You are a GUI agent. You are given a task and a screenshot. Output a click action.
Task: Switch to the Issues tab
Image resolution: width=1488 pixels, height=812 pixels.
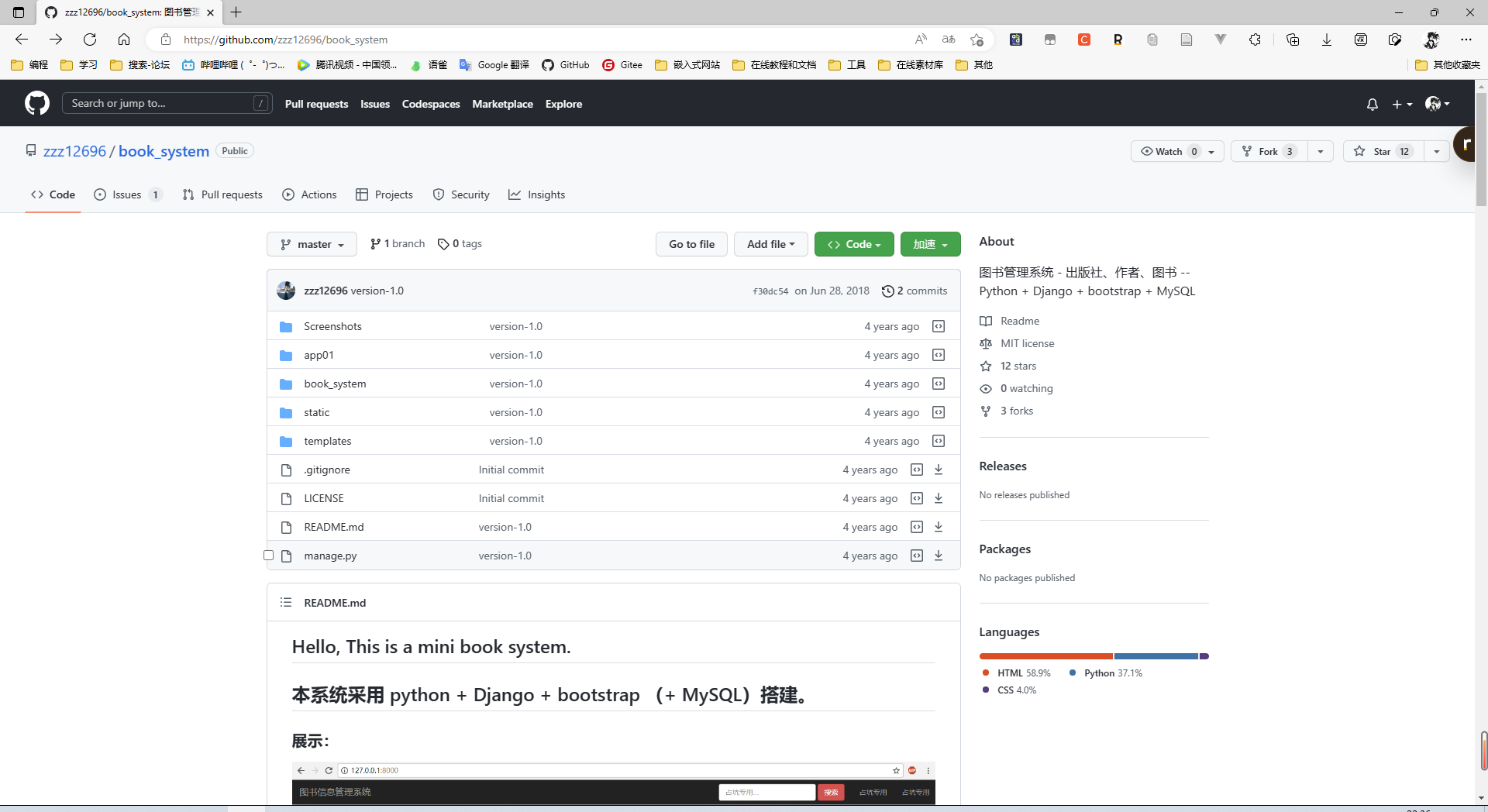(128, 194)
